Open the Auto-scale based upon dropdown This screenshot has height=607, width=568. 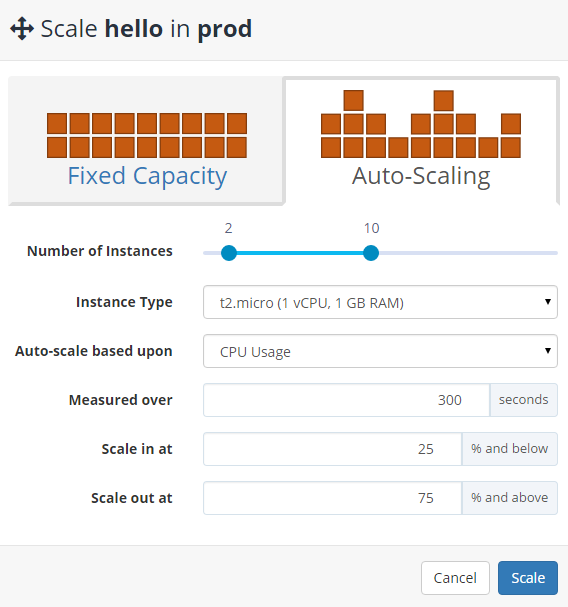tap(380, 351)
